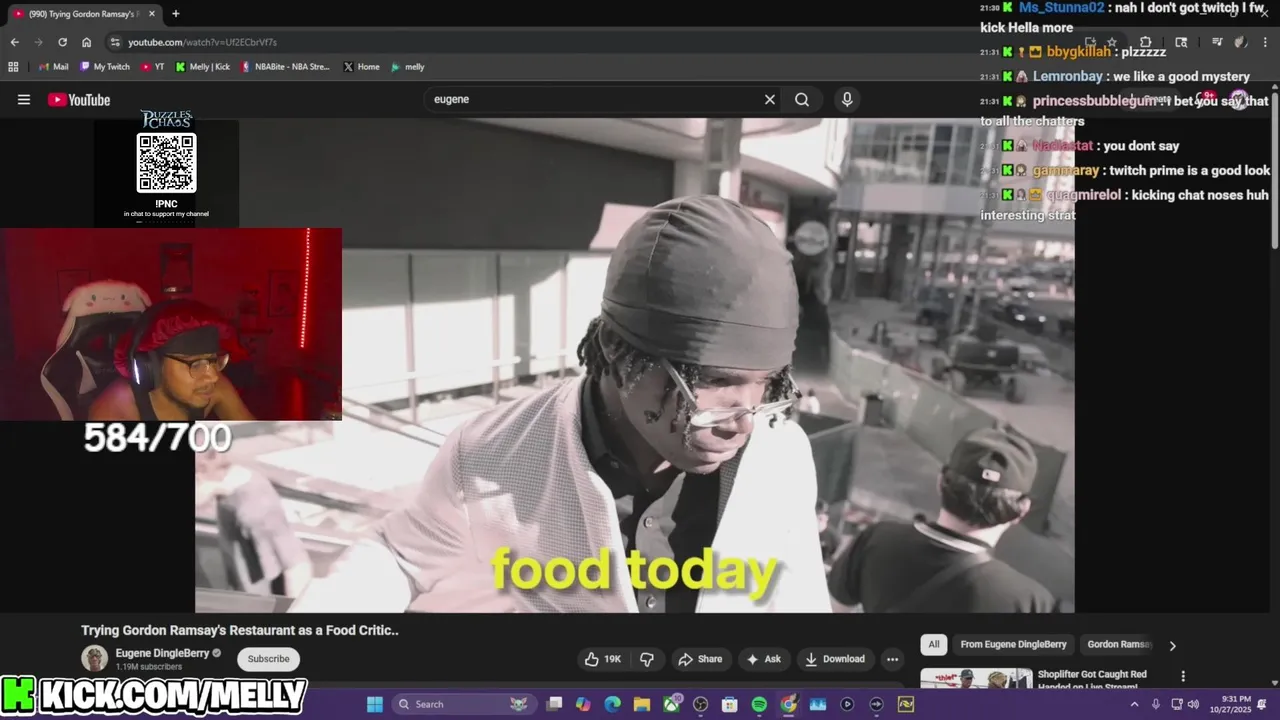Open the apps grid on bookmarks bar
Screen dimensions: 1280x720
[x=13, y=67]
